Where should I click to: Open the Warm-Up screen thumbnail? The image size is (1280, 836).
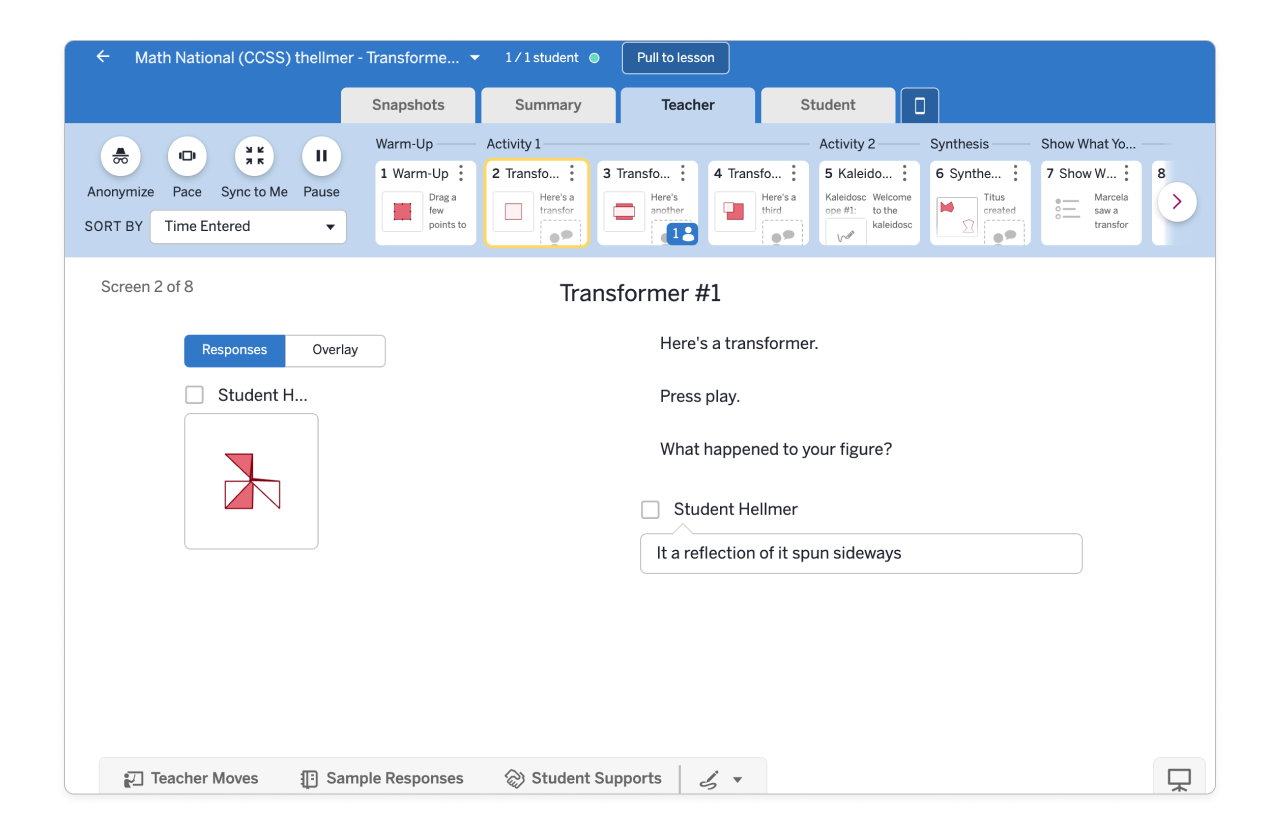[x=425, y=202]
